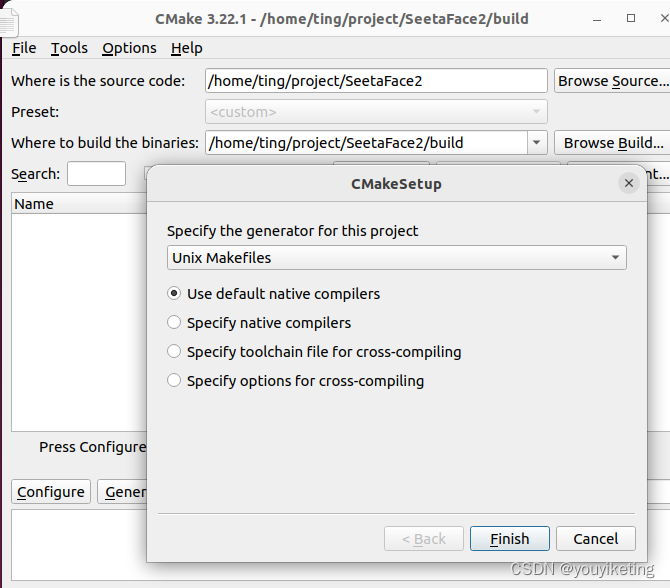Viewport: 670px width, 588px height.
Task: Click the 'Press Configure' status text
Action: pyautogui.click(x=93, y=447)
